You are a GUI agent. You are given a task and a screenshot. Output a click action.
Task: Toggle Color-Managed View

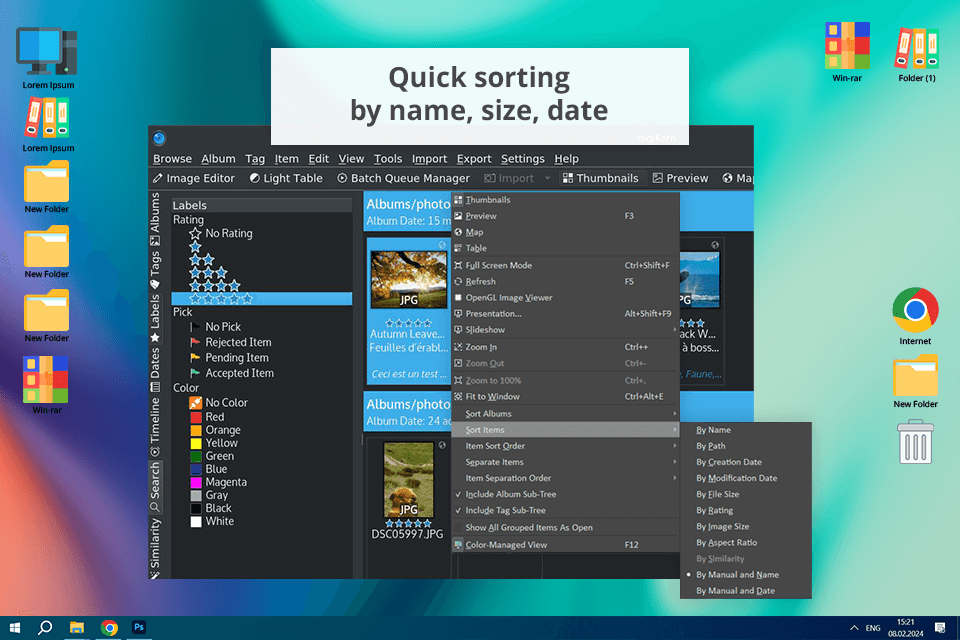[565, 544]
